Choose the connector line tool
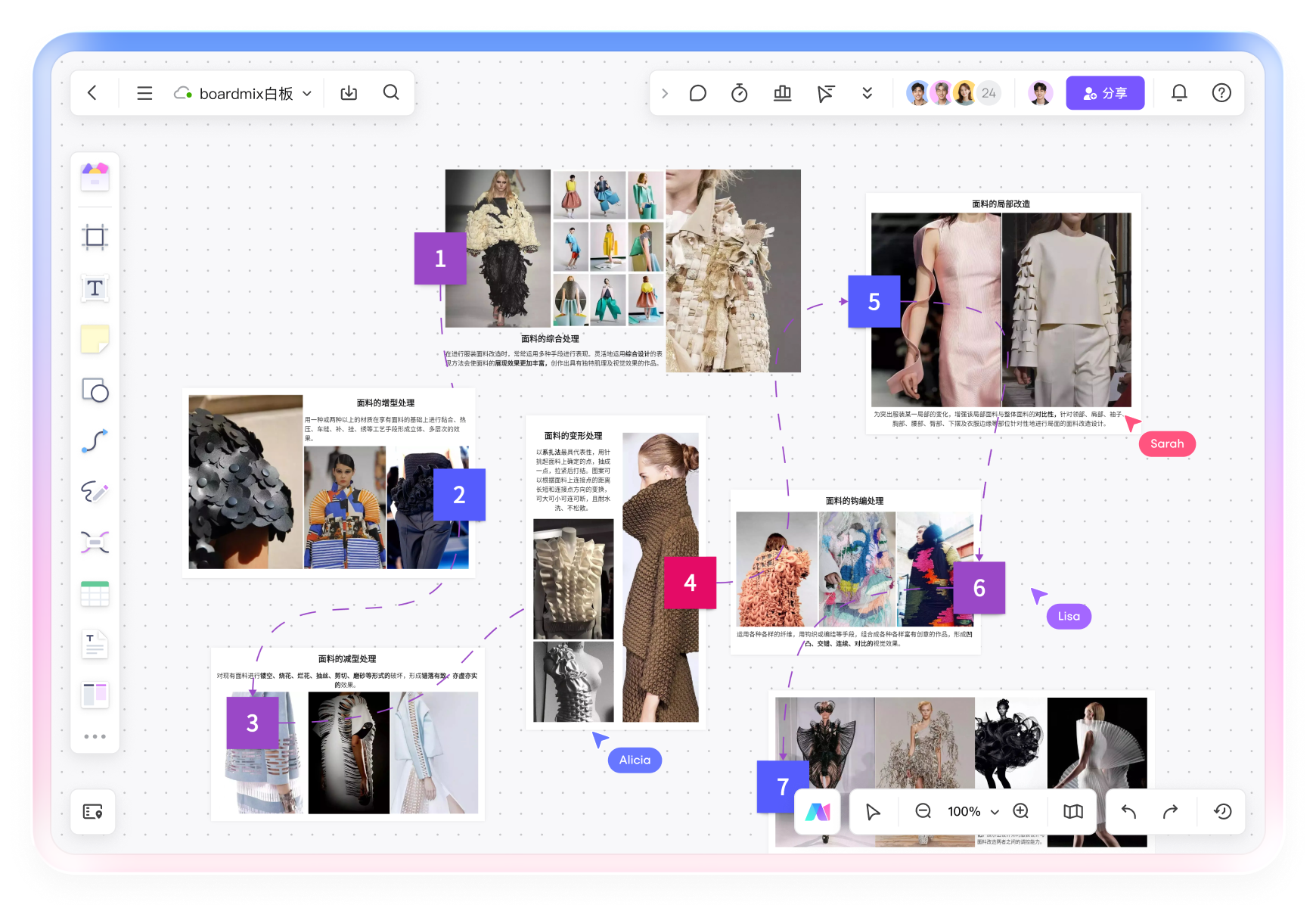This screenshot has height=905, width=1316. (95, 441)
